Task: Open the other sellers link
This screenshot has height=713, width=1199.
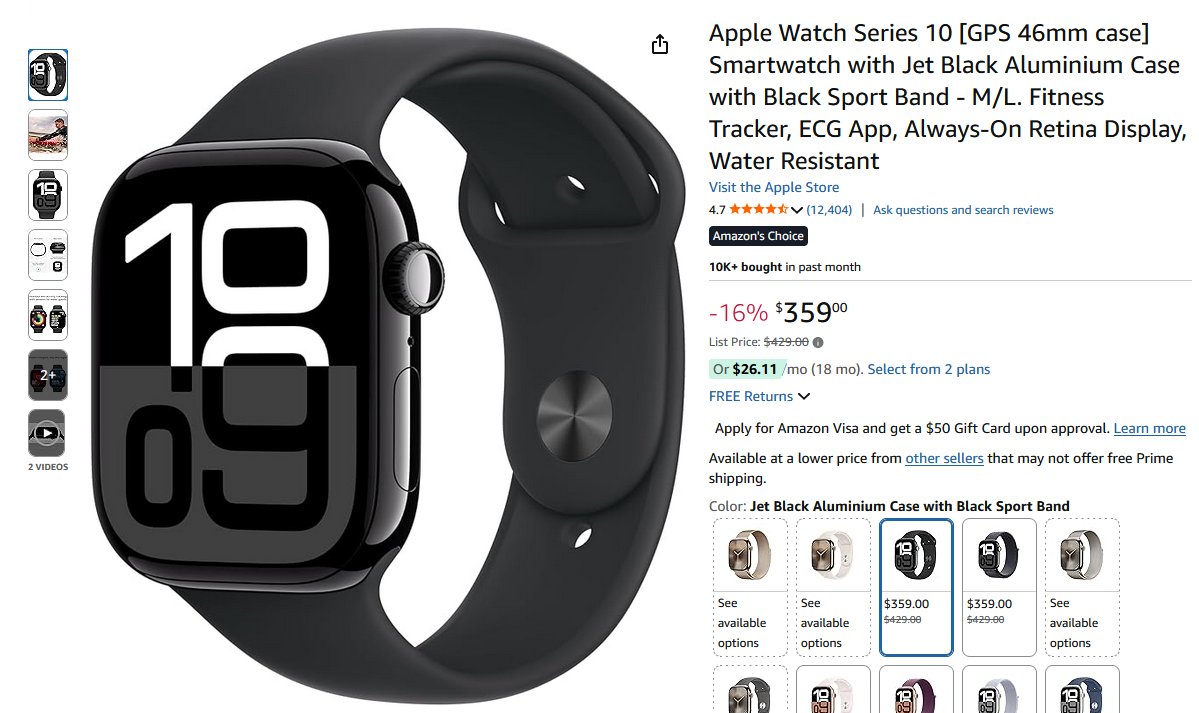Action: 944,458
